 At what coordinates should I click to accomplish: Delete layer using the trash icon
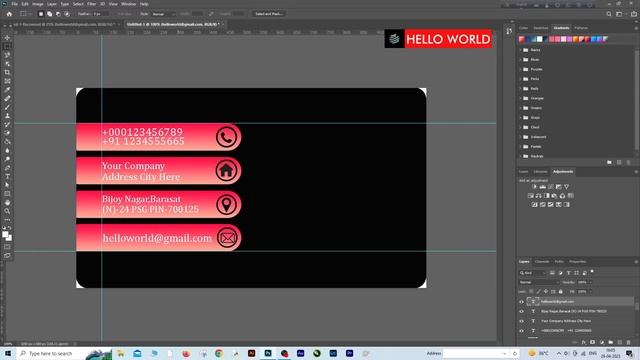[629, 342]
